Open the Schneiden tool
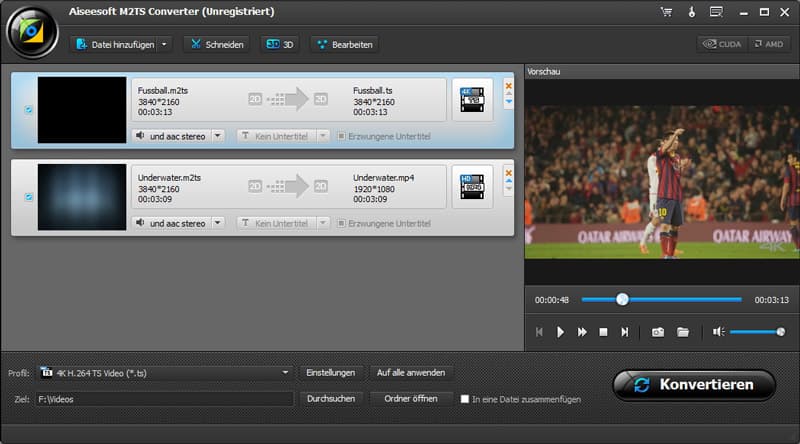800x444 pixels. [x=217, y=44]
